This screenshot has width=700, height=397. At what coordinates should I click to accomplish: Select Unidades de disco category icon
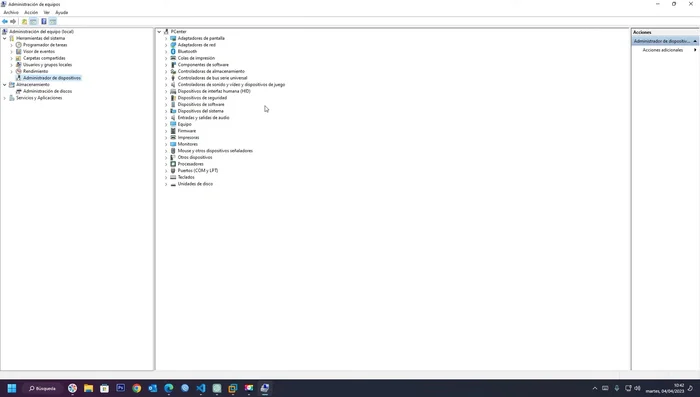[x=173, y=184]
